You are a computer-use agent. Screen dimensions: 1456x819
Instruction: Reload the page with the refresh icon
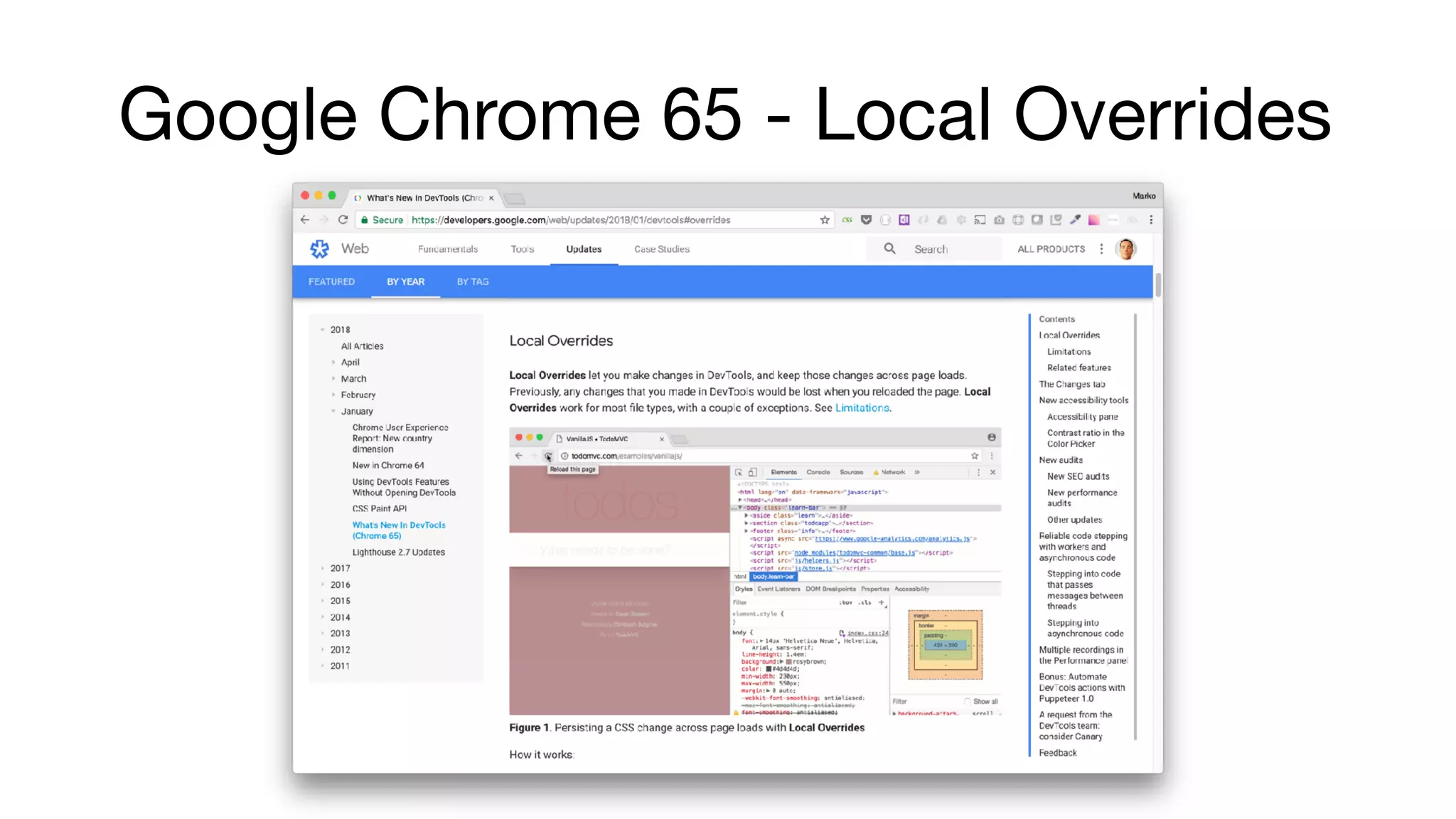[x=343, y=220]
